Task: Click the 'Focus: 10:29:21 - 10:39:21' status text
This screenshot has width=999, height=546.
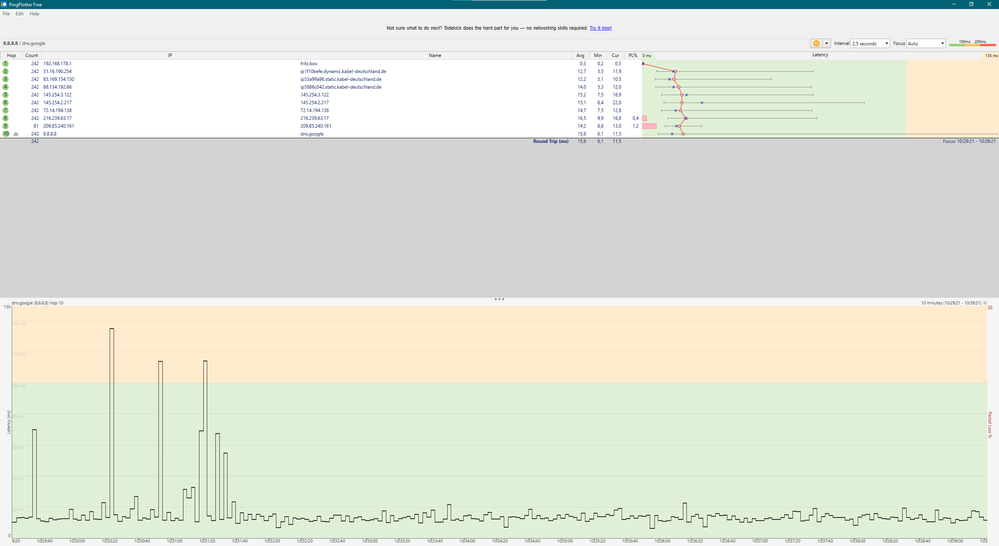Action: point(969,141)
